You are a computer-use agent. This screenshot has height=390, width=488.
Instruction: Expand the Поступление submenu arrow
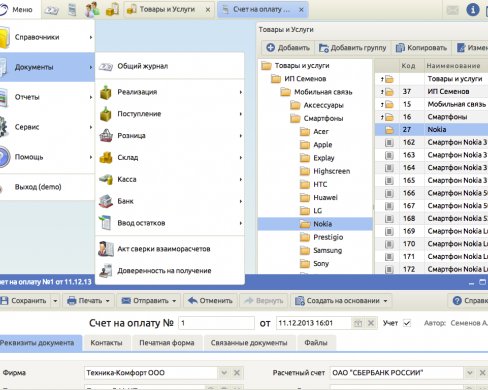(x=240, y=114)
